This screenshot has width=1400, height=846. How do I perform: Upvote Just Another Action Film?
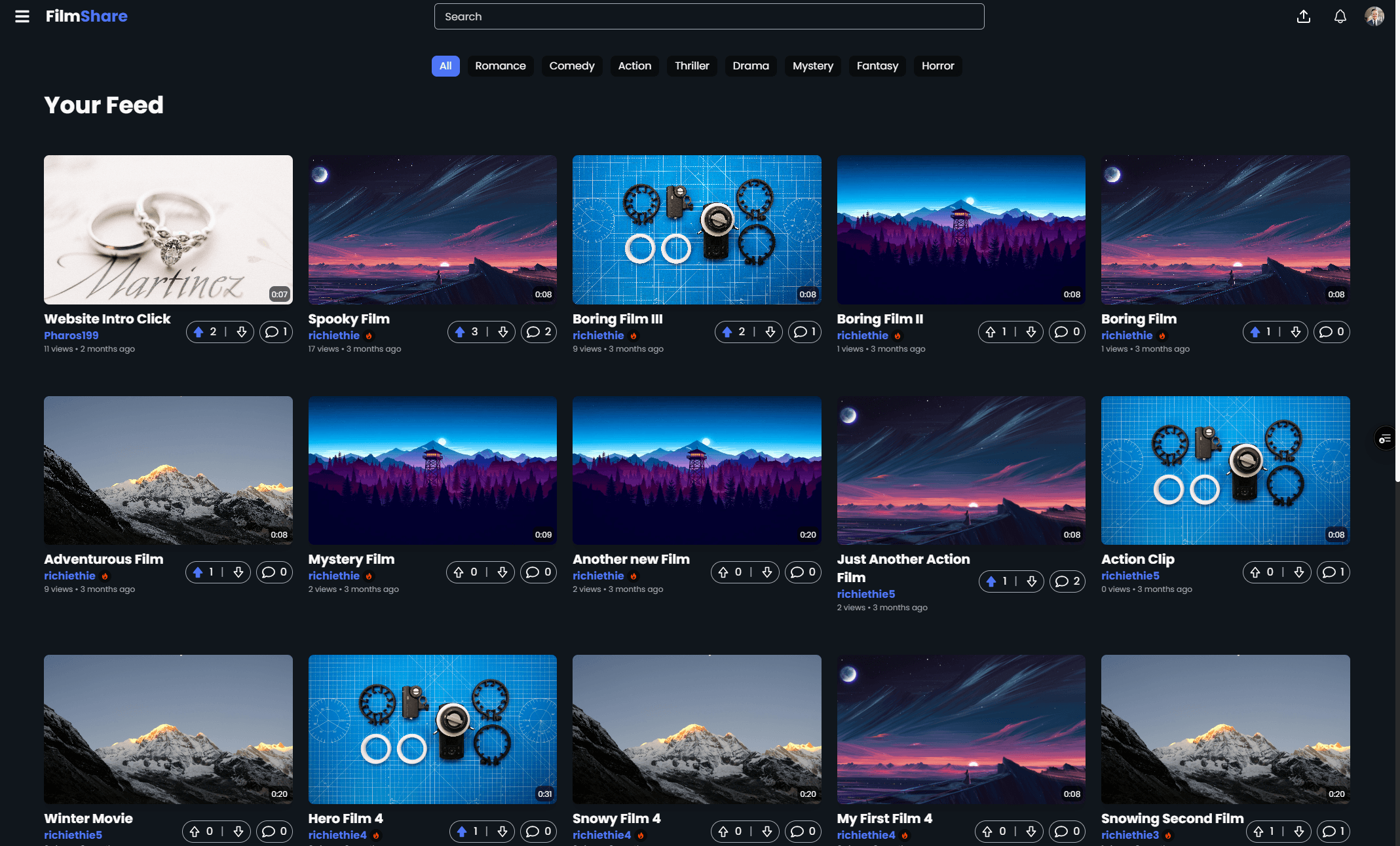tap(991, 581)
